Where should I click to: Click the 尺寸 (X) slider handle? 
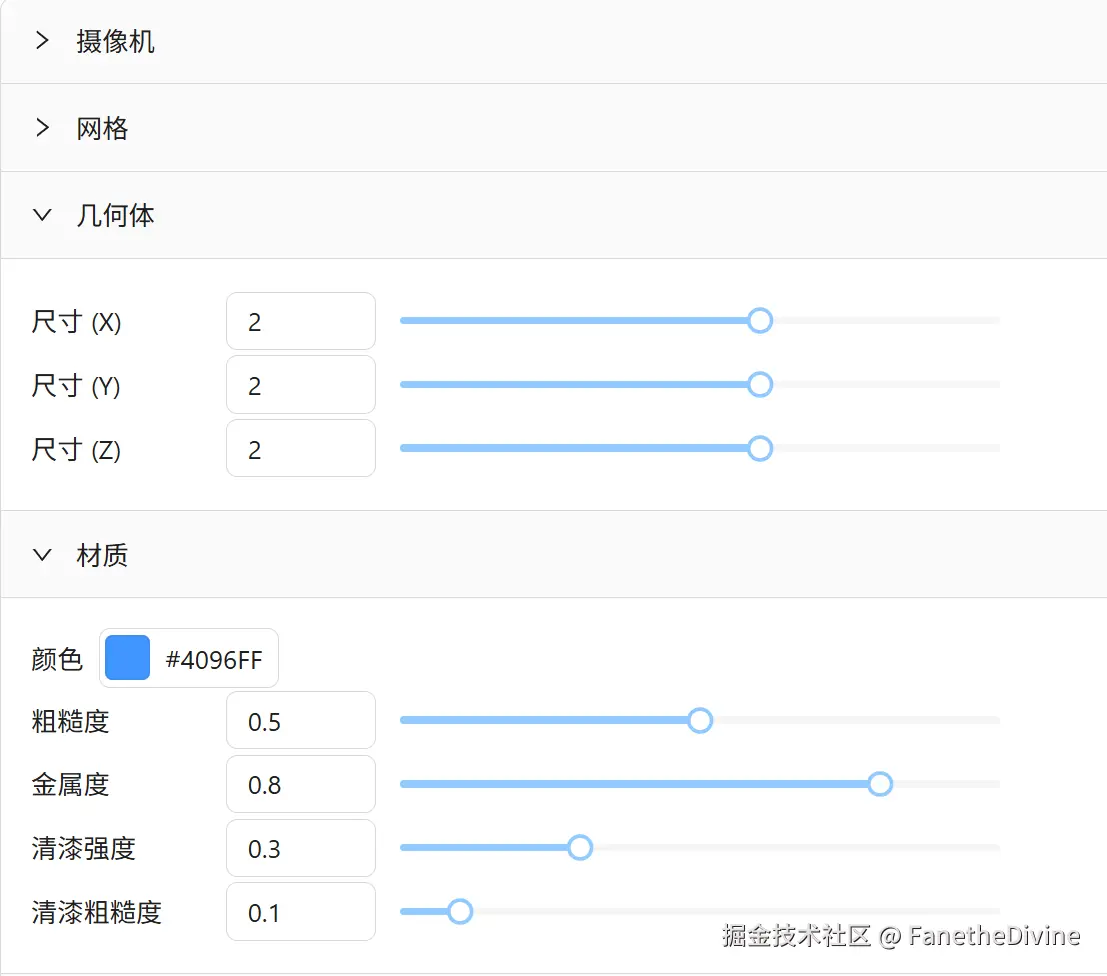coord(760,320)
